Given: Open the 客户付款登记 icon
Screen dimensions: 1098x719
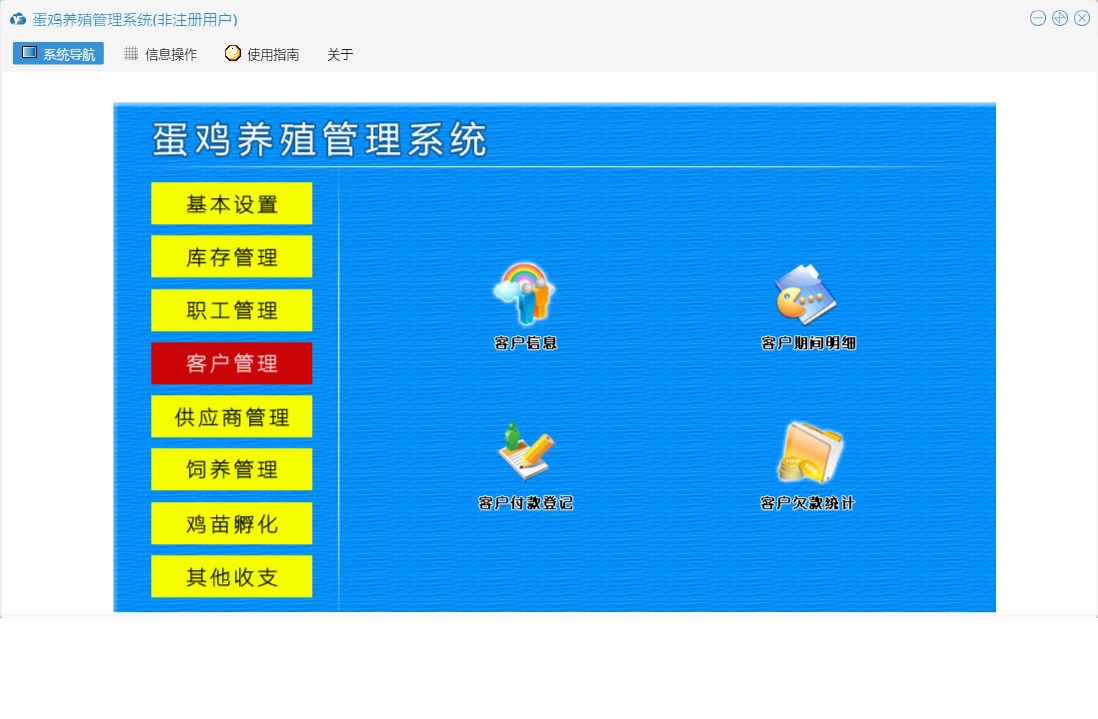Looking at the screenshot, I should (x=526, y=452).
